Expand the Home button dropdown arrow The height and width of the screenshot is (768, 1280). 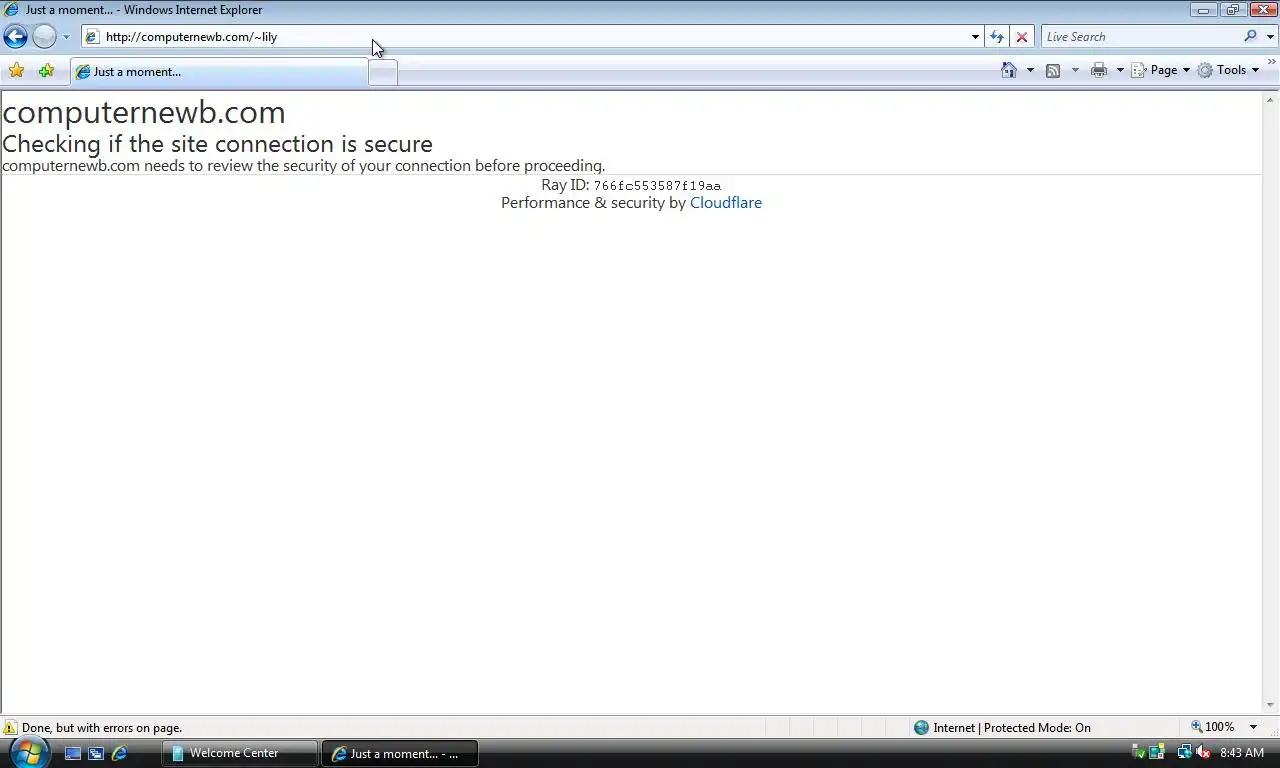[1030, 70]
